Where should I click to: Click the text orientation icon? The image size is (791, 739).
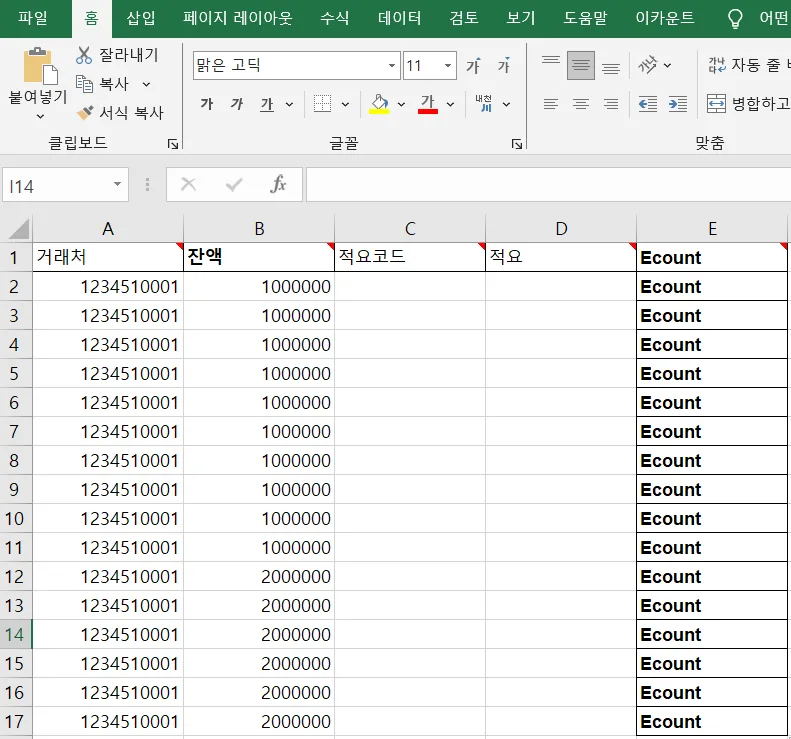pyautogui.click(x=648, y=65)
